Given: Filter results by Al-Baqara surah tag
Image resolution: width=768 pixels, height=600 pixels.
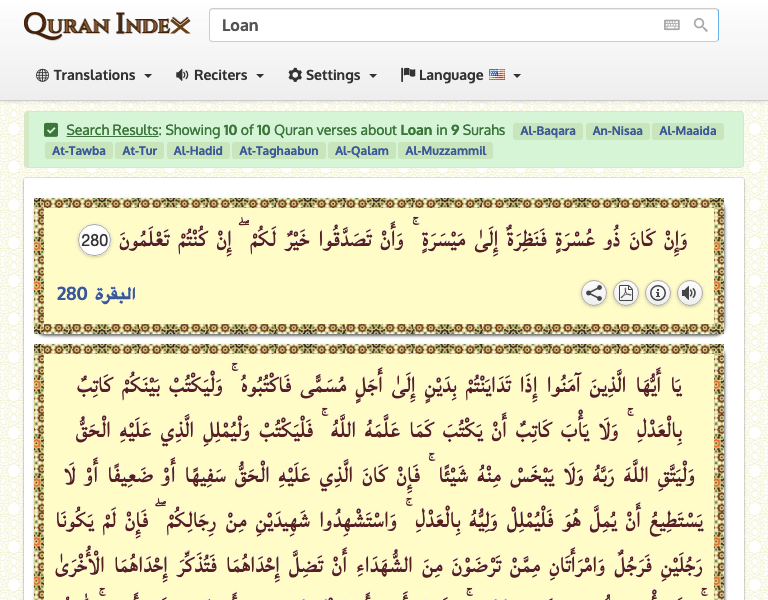Looking at the screenshot, I should [548, 131].
